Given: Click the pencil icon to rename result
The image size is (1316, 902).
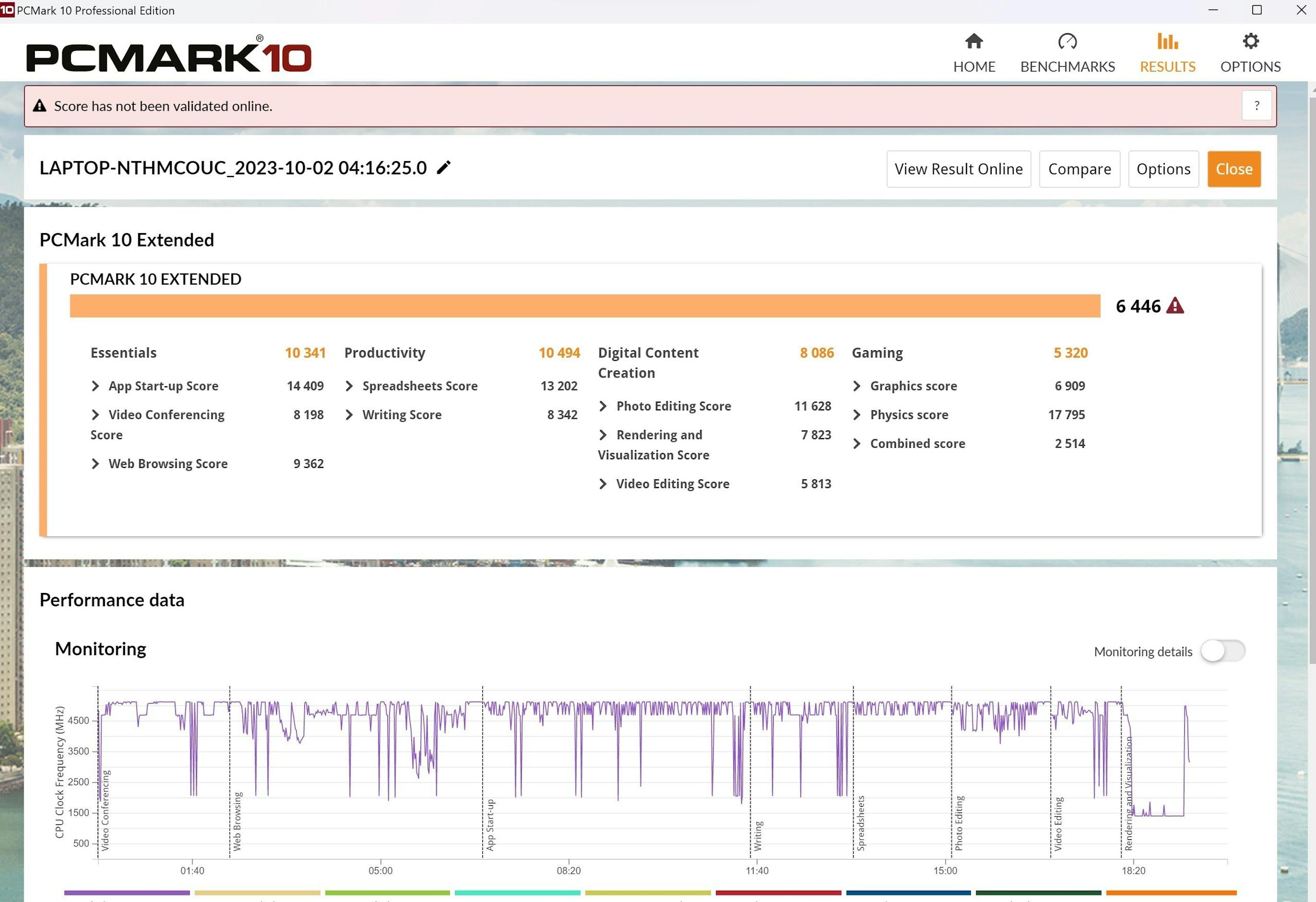Looking at the screenshot, I should click(x=444, y=168).
